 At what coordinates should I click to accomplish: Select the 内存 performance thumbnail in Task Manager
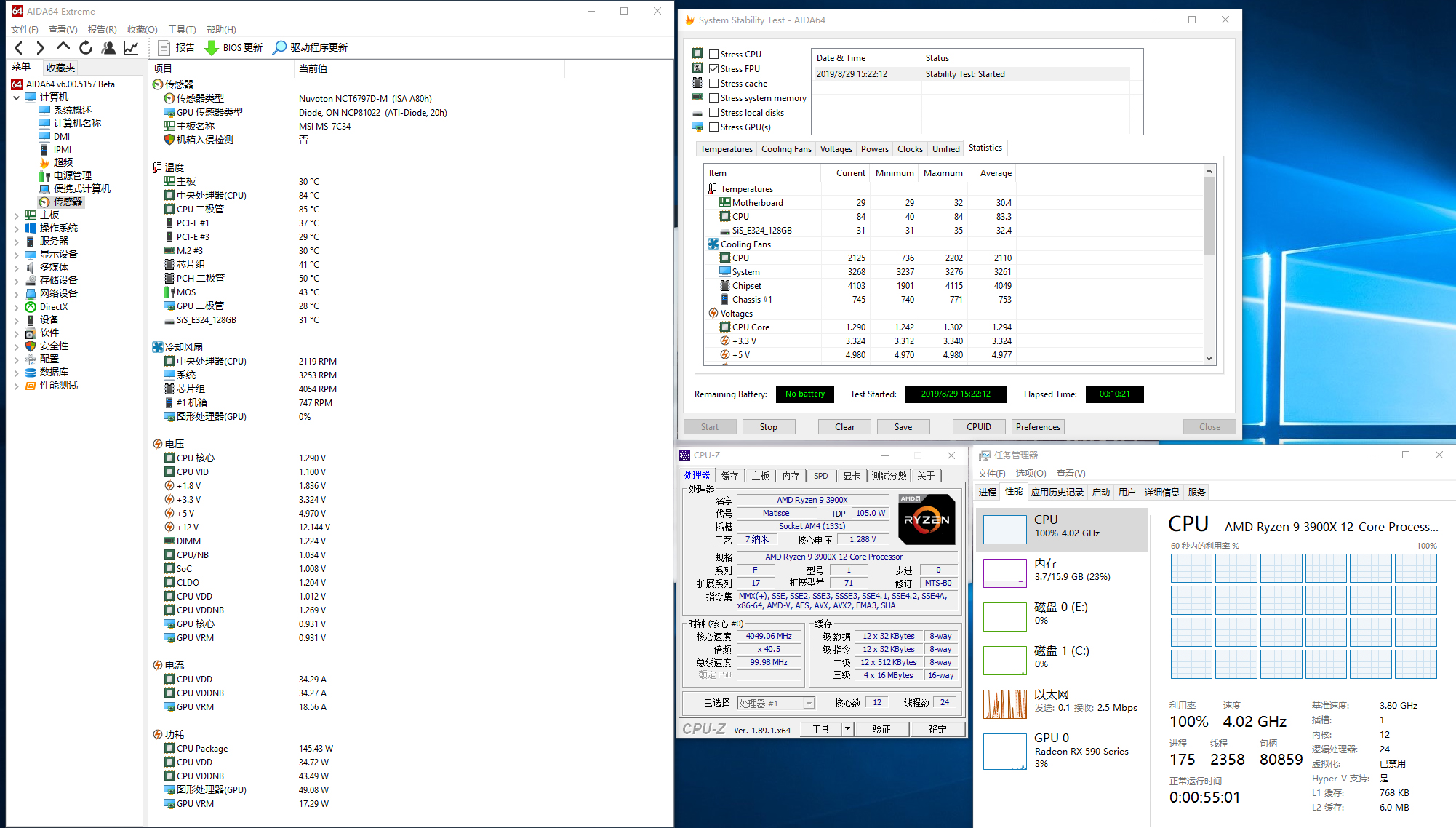click(1005, 573)
